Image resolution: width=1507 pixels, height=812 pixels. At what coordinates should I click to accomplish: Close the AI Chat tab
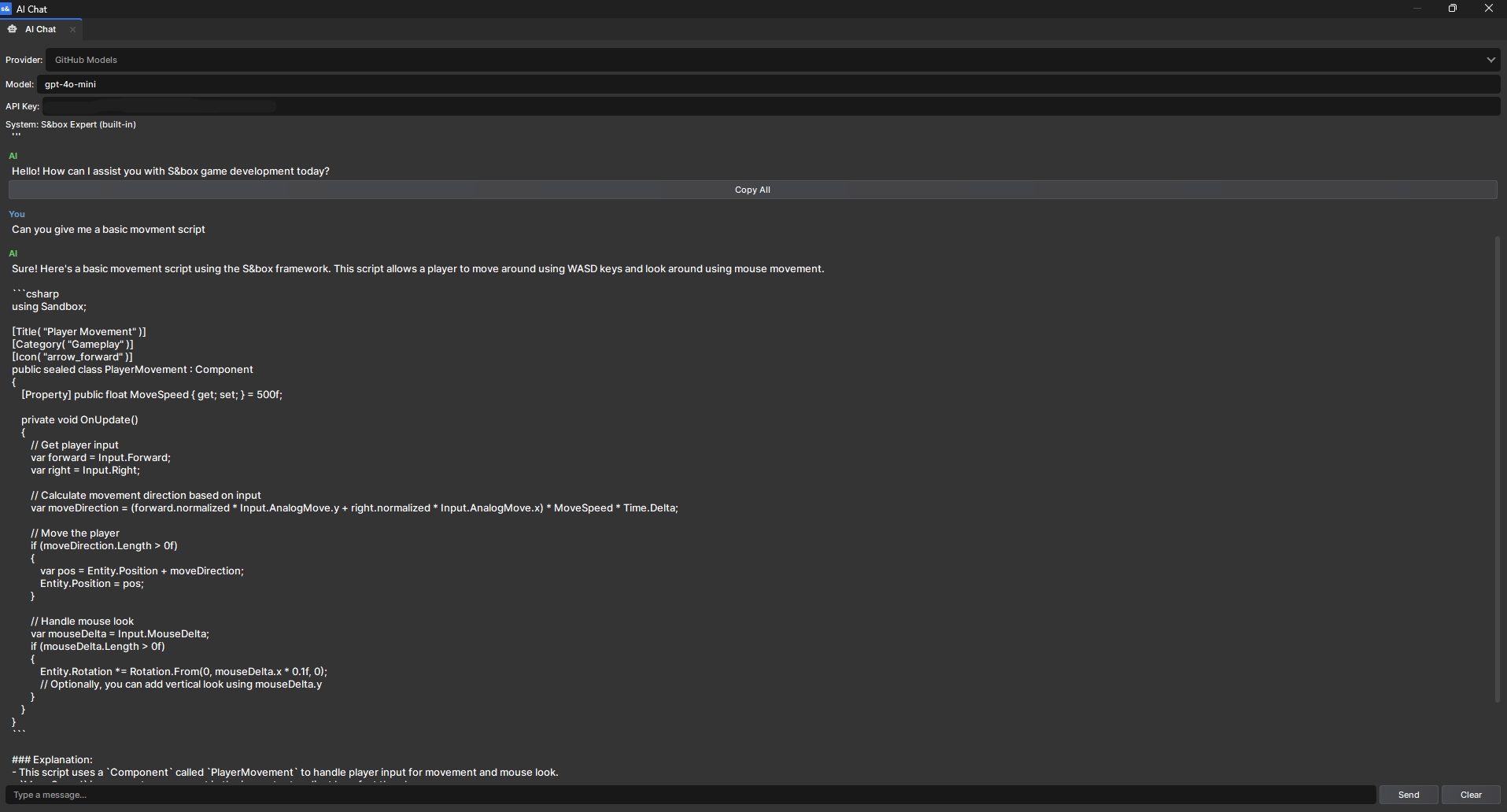(x=72, y=29)
